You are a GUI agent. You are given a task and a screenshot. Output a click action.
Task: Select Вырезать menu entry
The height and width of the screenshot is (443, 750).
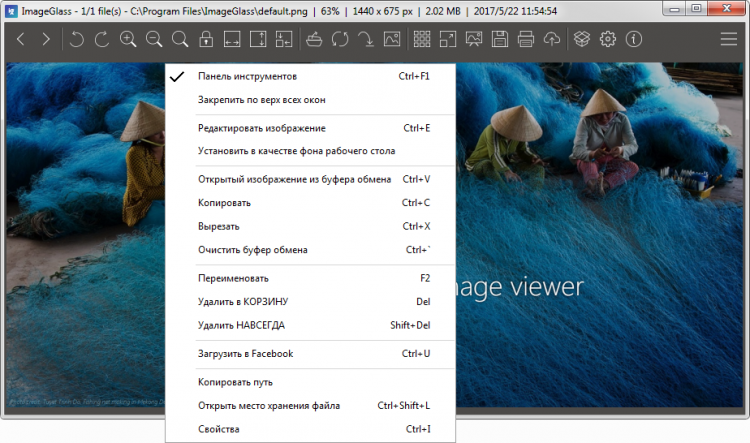tap(310, 226)
